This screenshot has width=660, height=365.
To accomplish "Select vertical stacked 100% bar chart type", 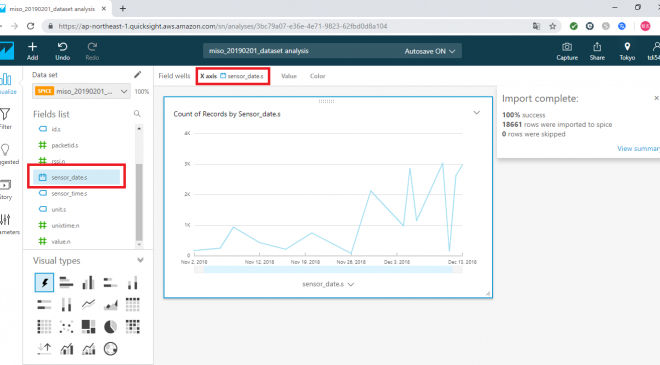I will (x=66, y=304).
